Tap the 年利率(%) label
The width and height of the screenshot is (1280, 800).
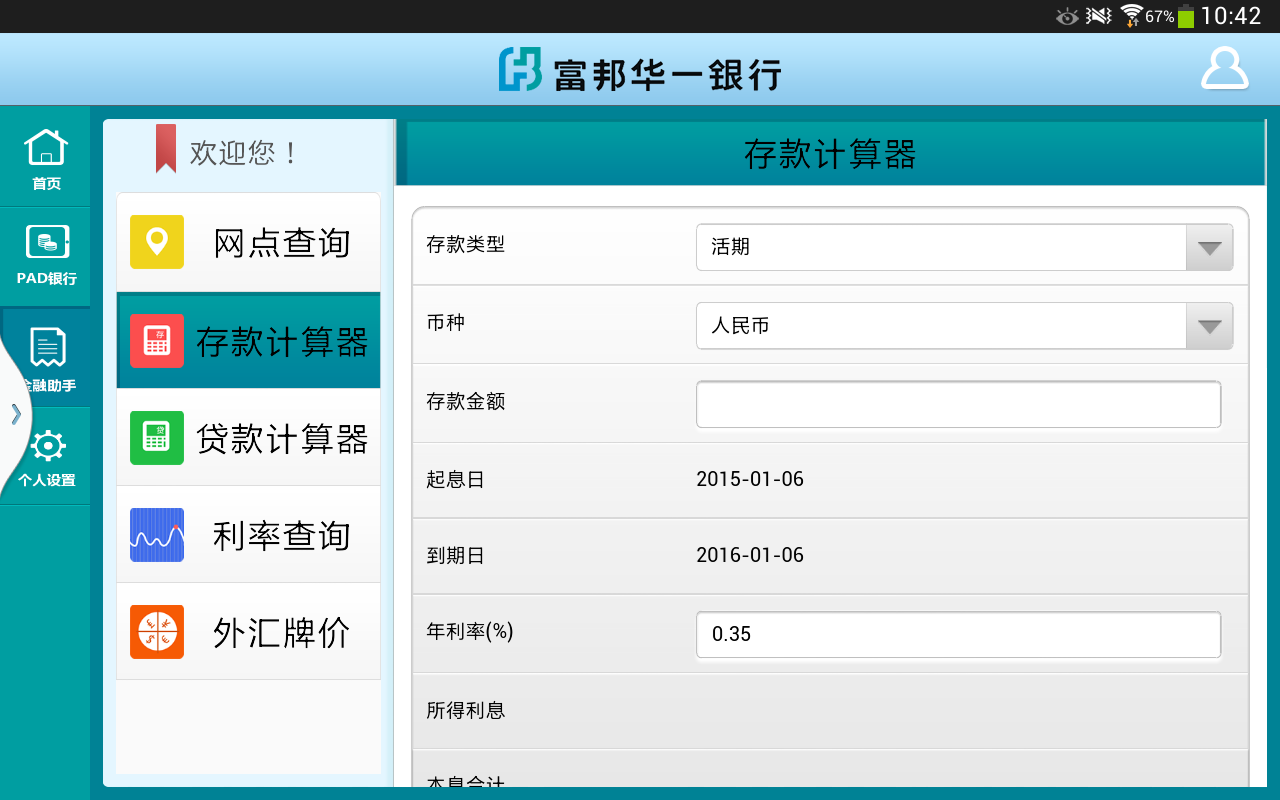(470, 631)
